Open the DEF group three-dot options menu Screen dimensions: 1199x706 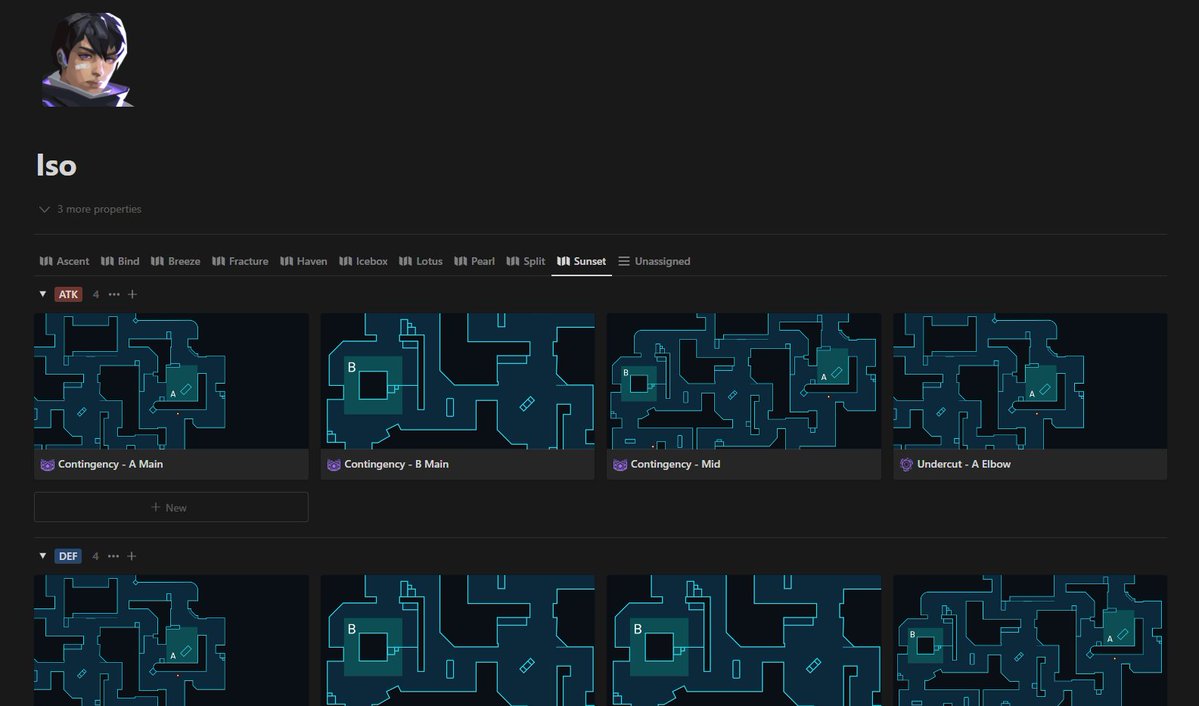(113, 556)
